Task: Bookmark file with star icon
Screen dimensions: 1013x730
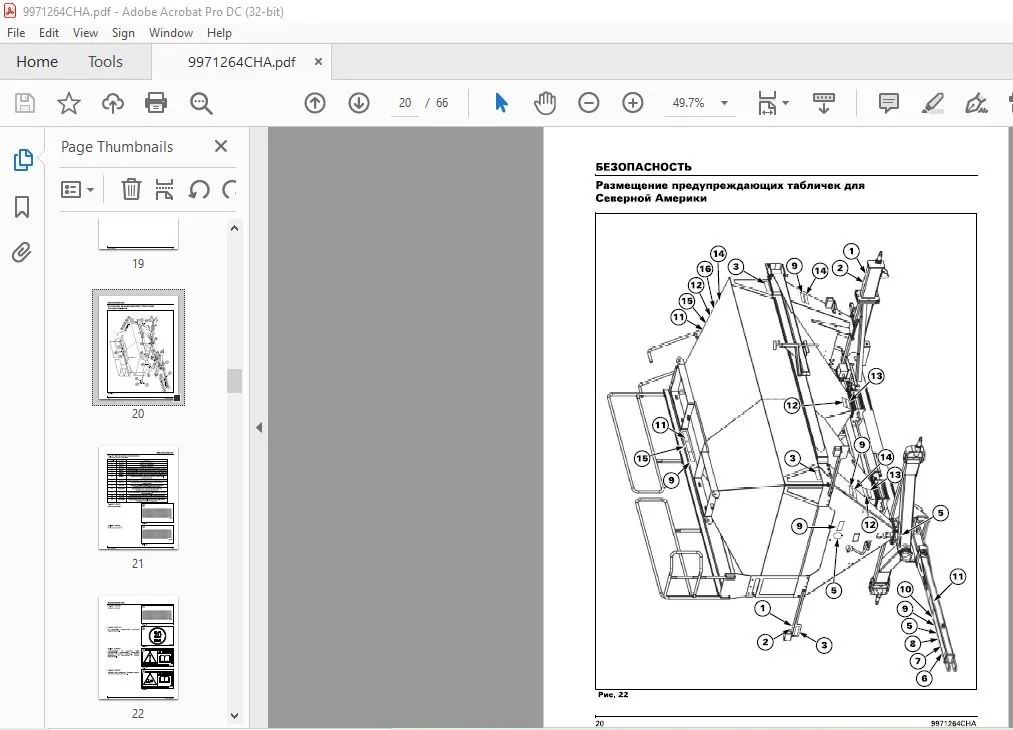Action: (68, 103)
